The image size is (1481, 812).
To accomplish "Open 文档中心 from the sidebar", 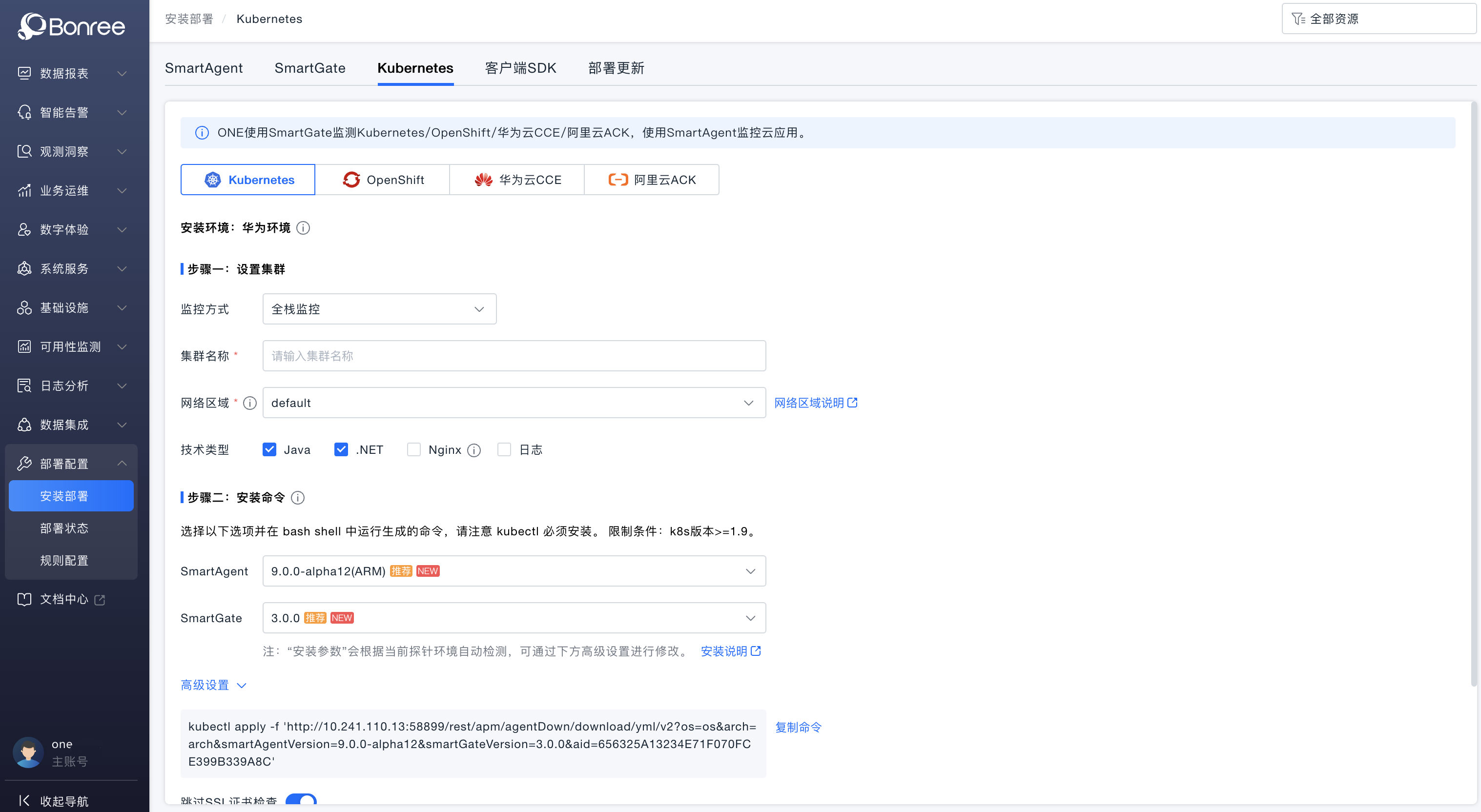I will tap(63, 599).
